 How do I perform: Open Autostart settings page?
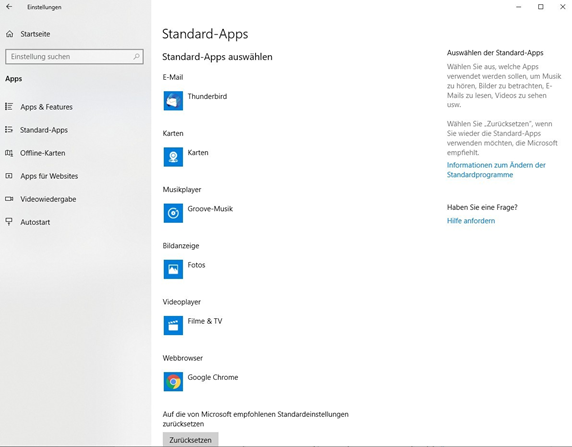pos(35,222)
